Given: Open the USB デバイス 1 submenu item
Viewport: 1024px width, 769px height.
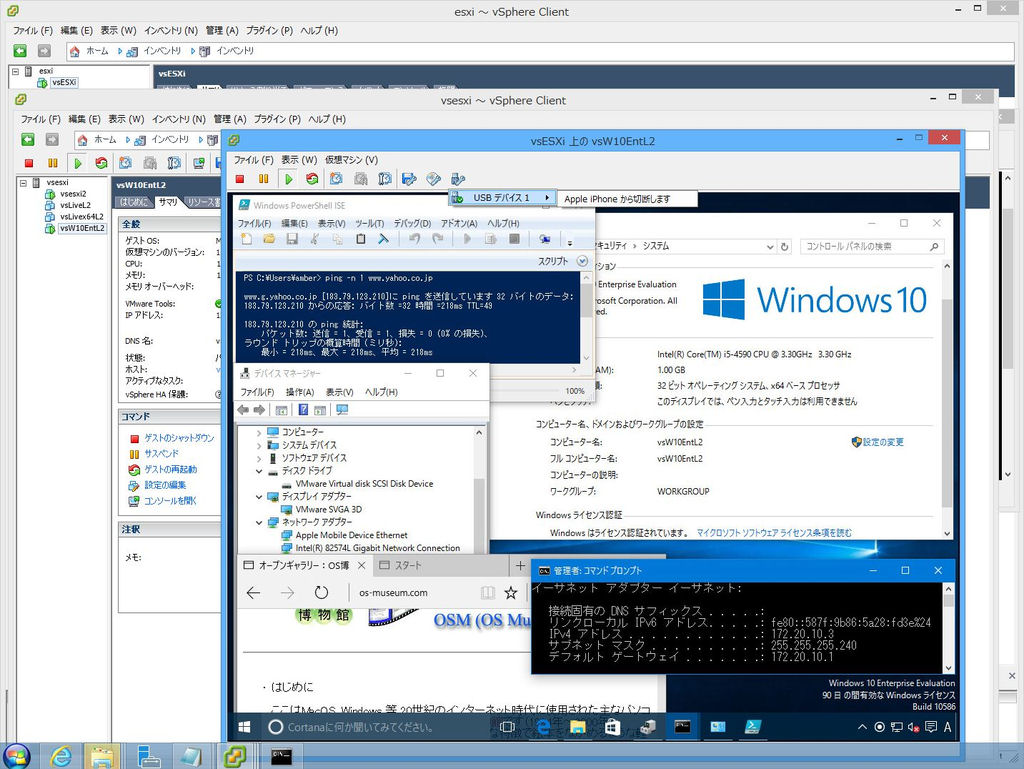Looking at the screenshot, I should [502, 198].
